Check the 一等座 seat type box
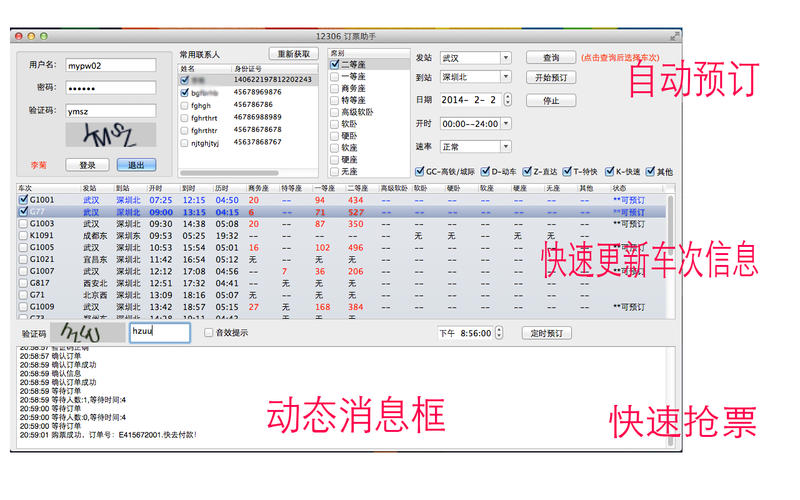 click(335, 77)
